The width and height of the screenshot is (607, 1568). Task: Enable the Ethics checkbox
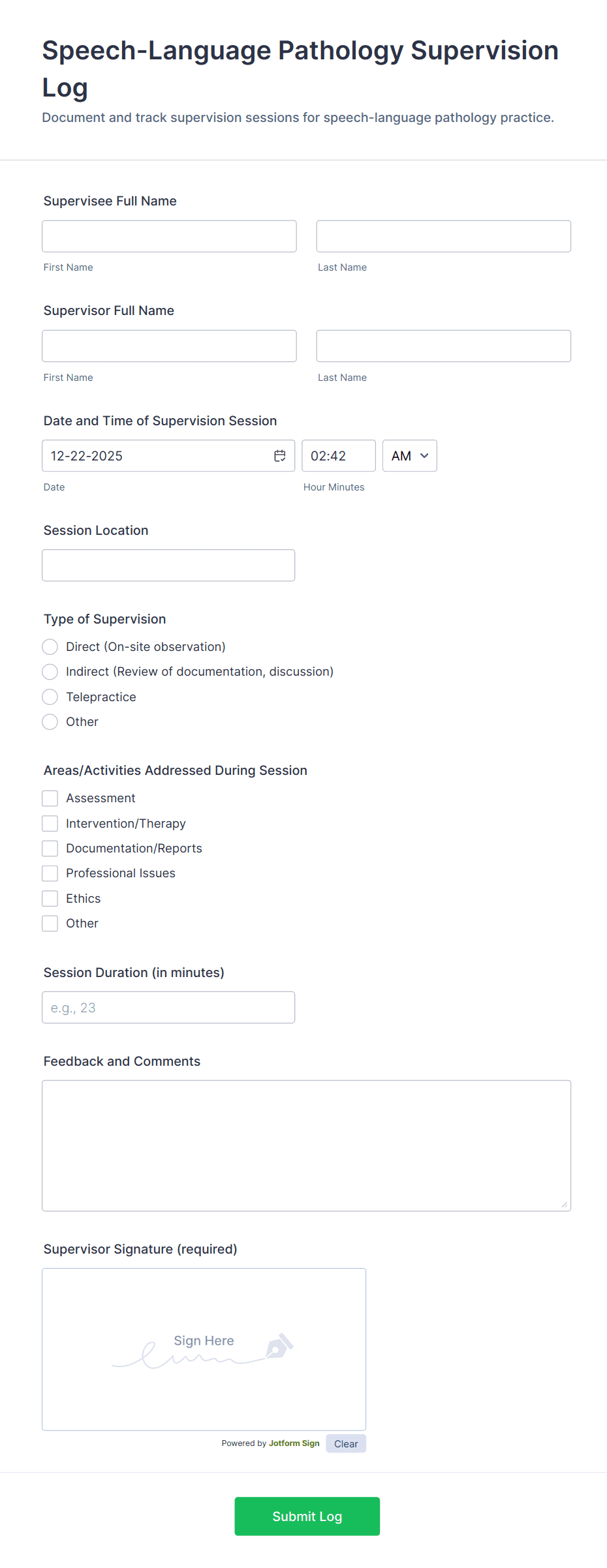click(50, 898)
